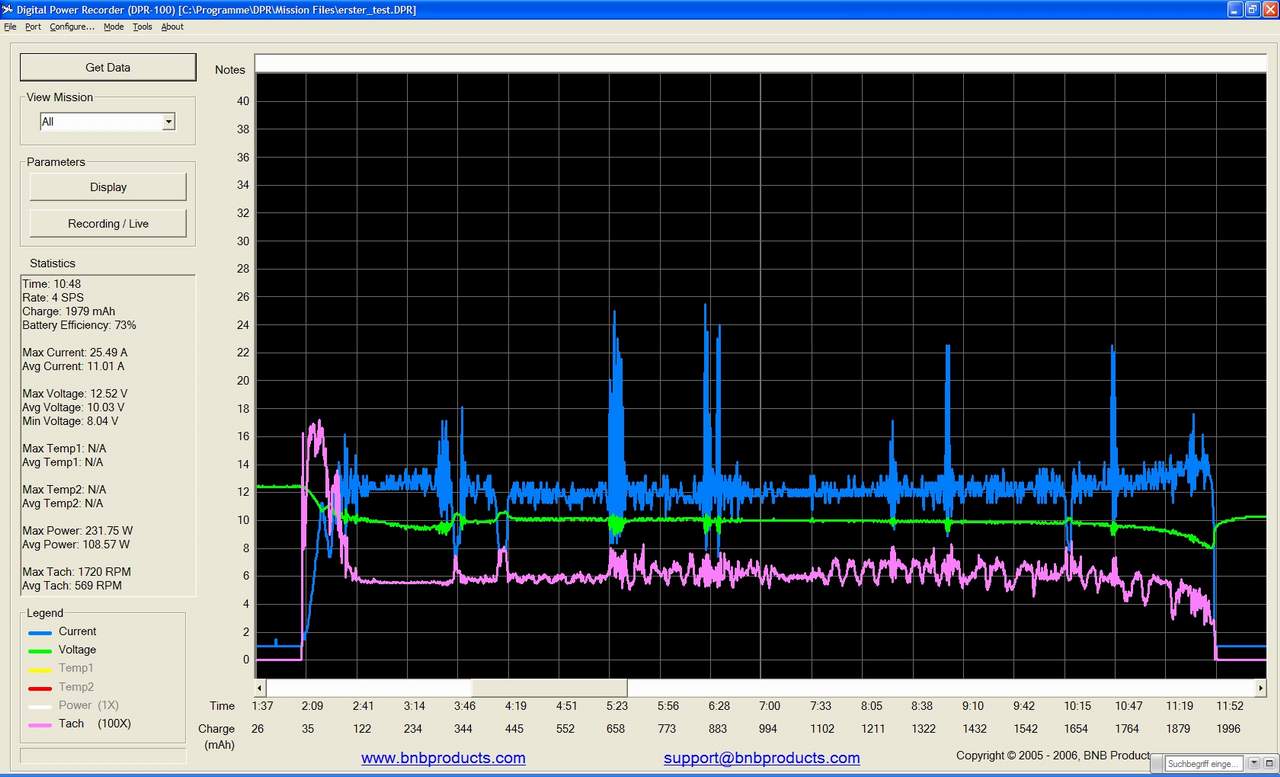This screenshot has width=1280, height=777.
Task: Click the Max Current: 25.49 A statistic
Action: tap(75, 353)
